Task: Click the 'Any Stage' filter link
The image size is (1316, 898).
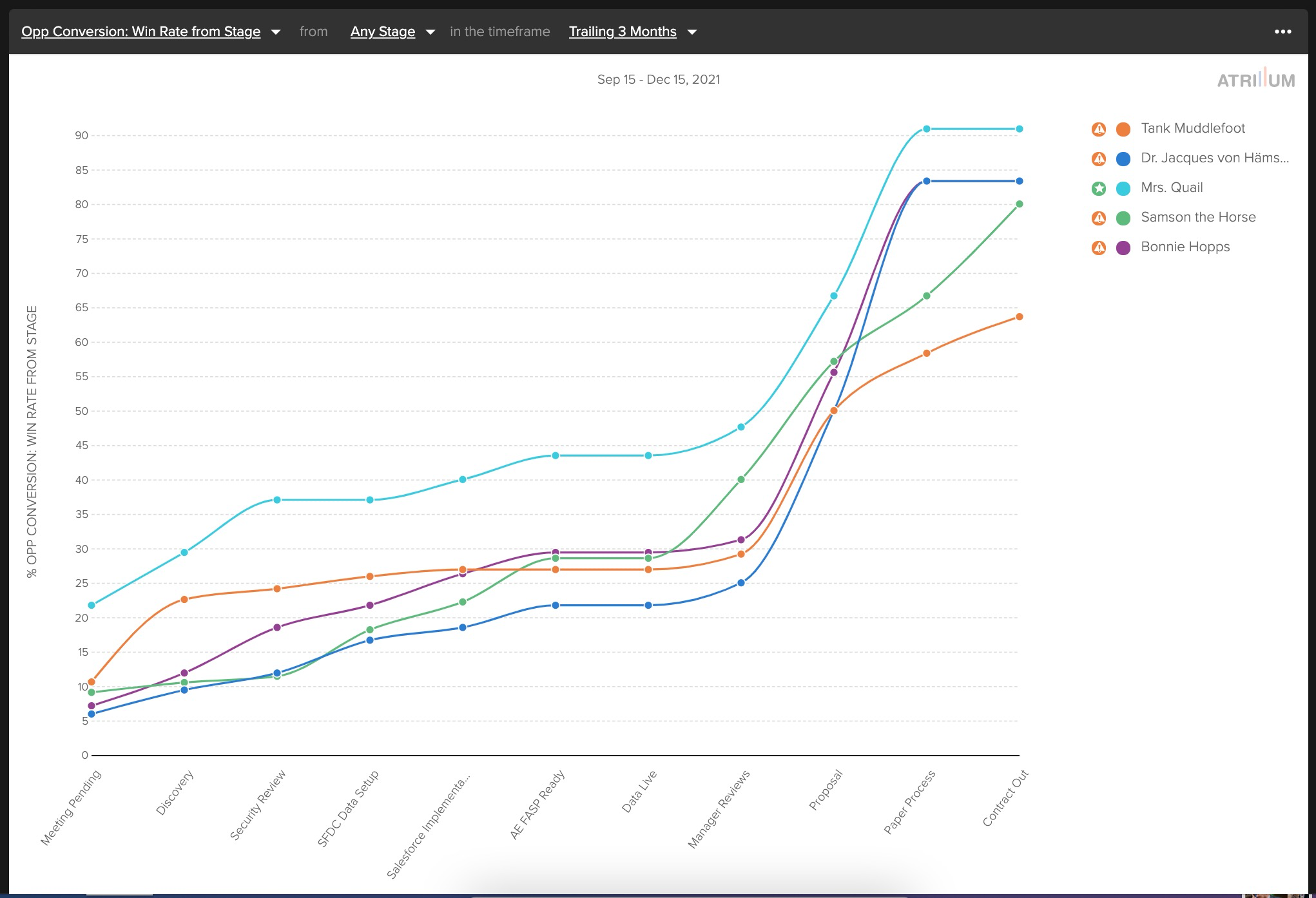Action: pos(383,32)
